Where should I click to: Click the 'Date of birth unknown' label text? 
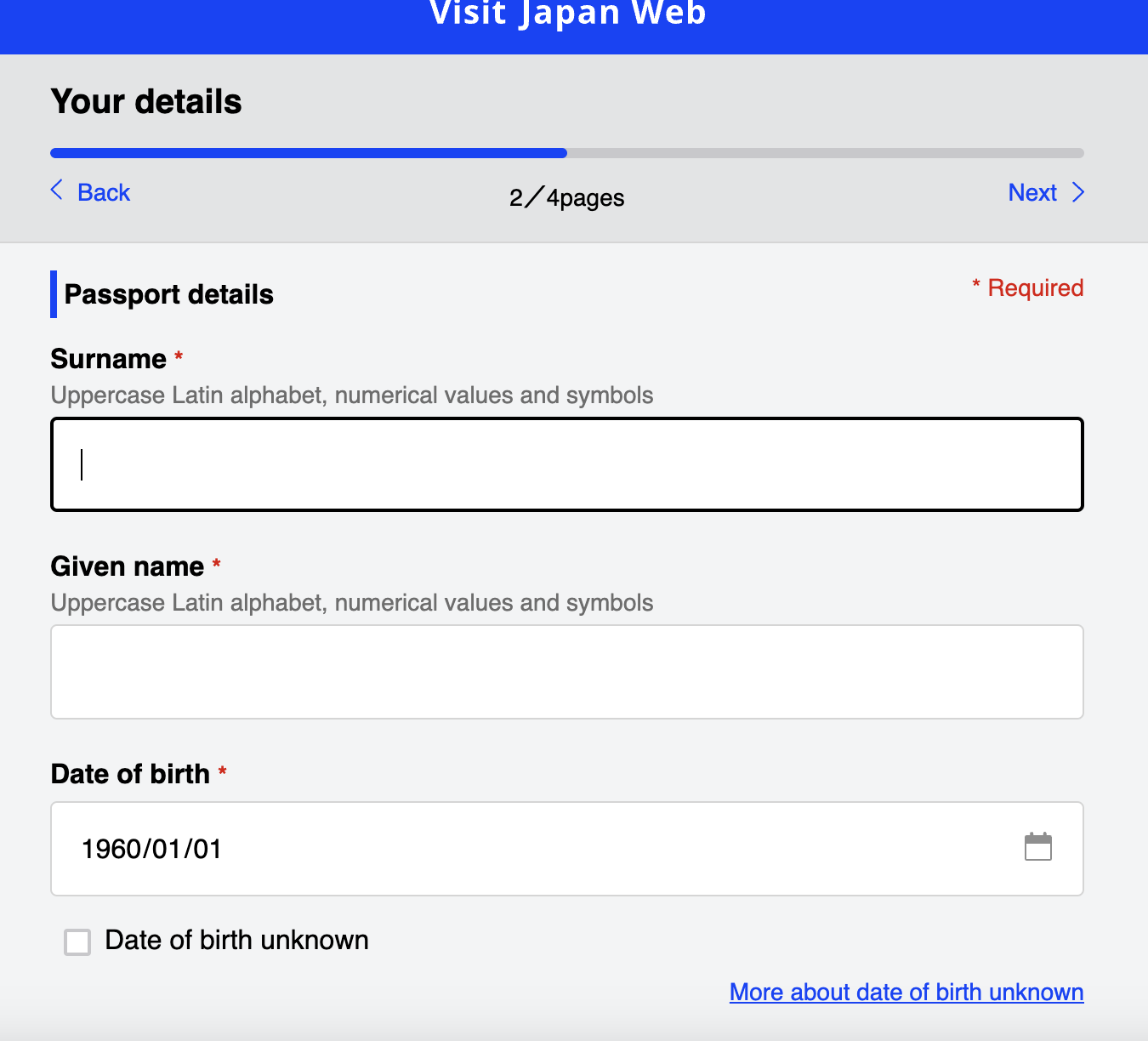pyautogui.click(x=236, y=941)
